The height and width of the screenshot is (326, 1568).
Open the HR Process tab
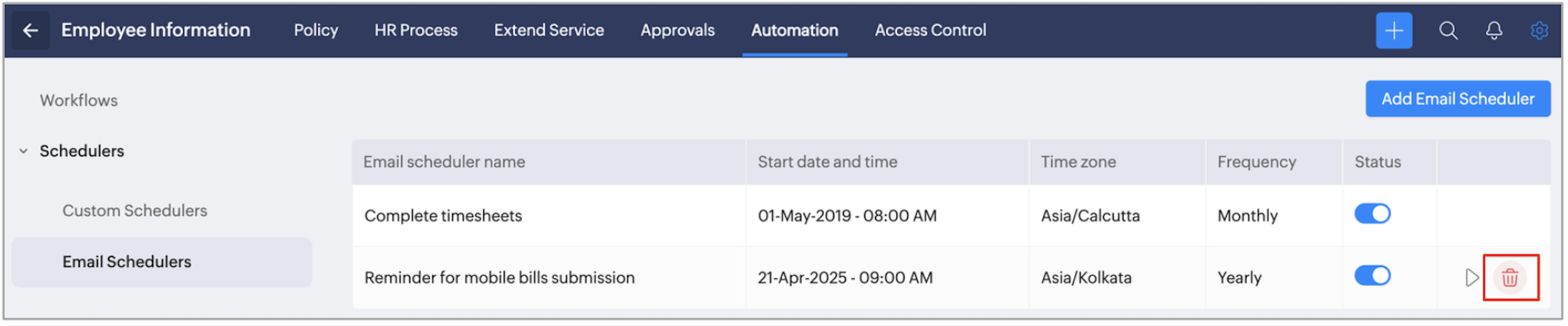[416, 30]
